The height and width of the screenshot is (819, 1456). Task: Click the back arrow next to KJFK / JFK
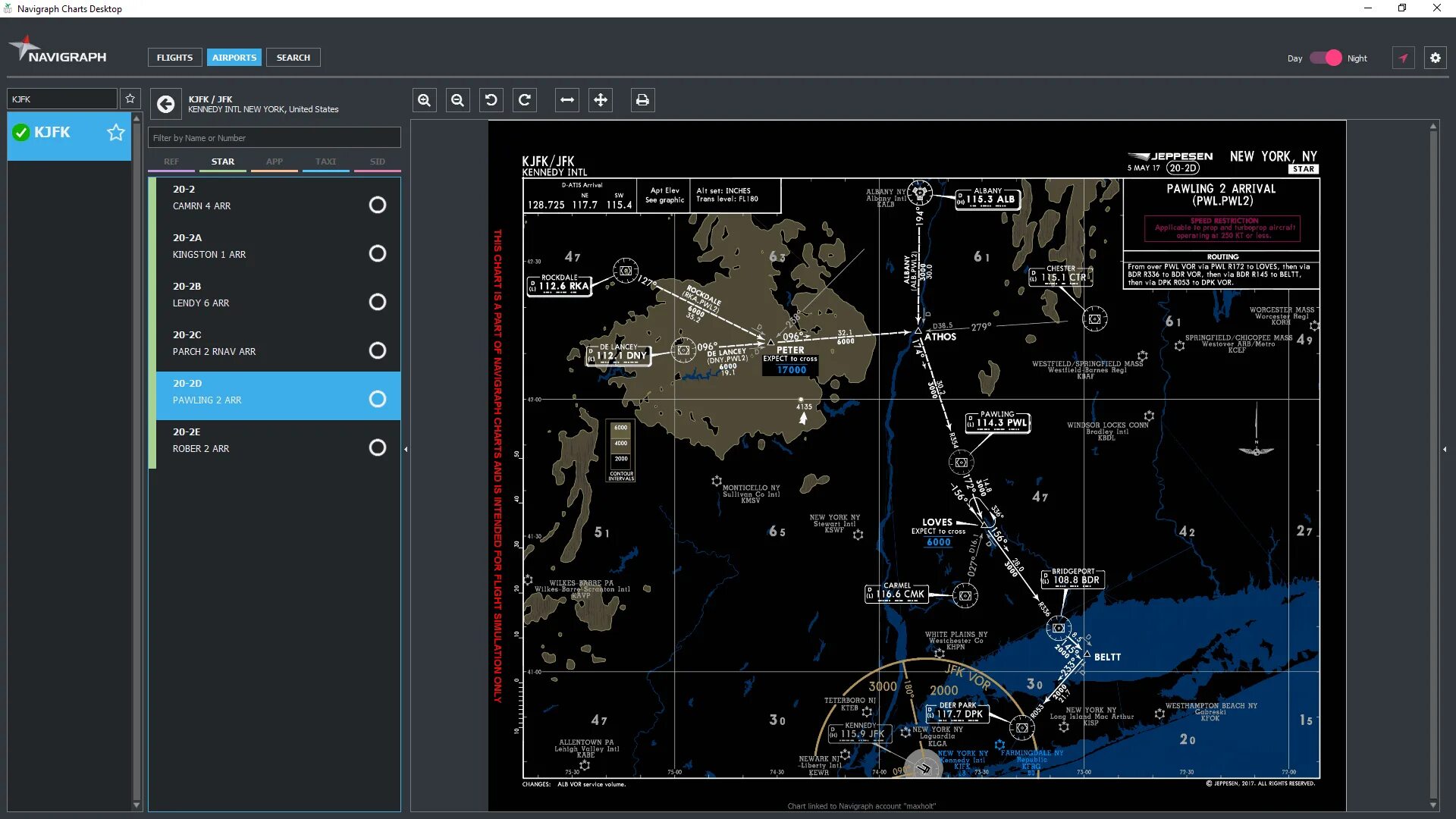[x=166, y=104]
